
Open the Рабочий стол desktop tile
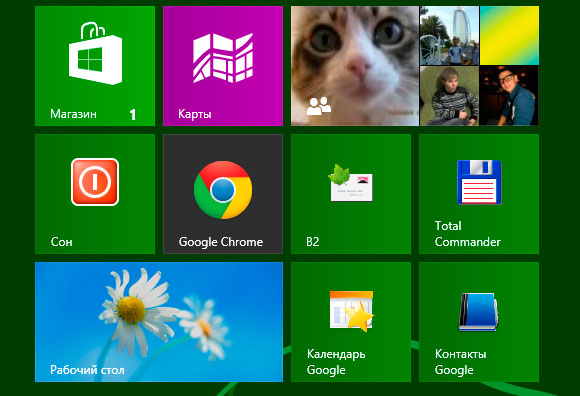[159, 322]
